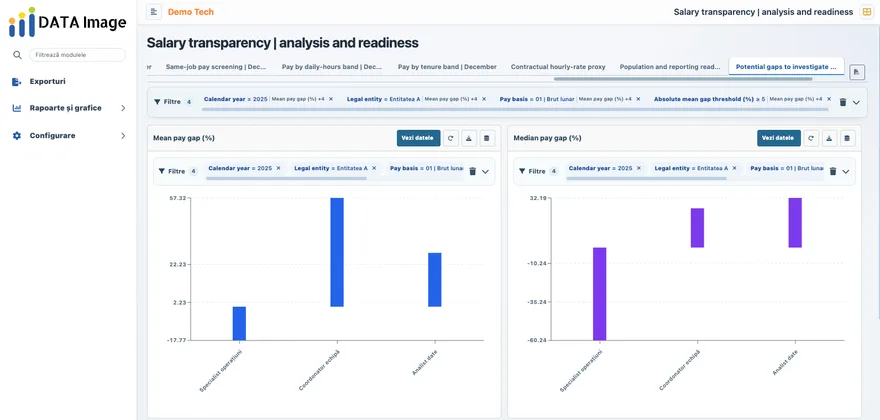Image resolution: width=880 pixels, height=420 pixels.
Task: Select the Potential gaps to investigate tab
Action: pyautogui.click(x=786, y=67)
